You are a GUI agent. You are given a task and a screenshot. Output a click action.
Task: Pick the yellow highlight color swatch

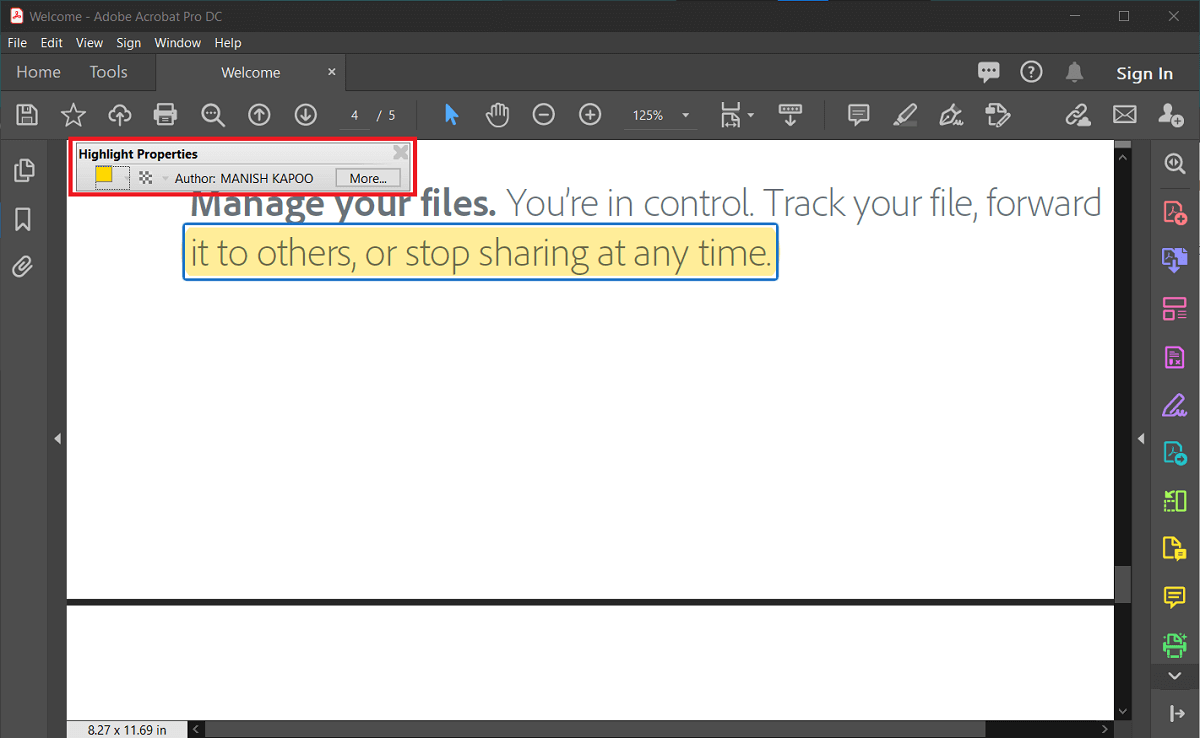click(x=105, y=175)
